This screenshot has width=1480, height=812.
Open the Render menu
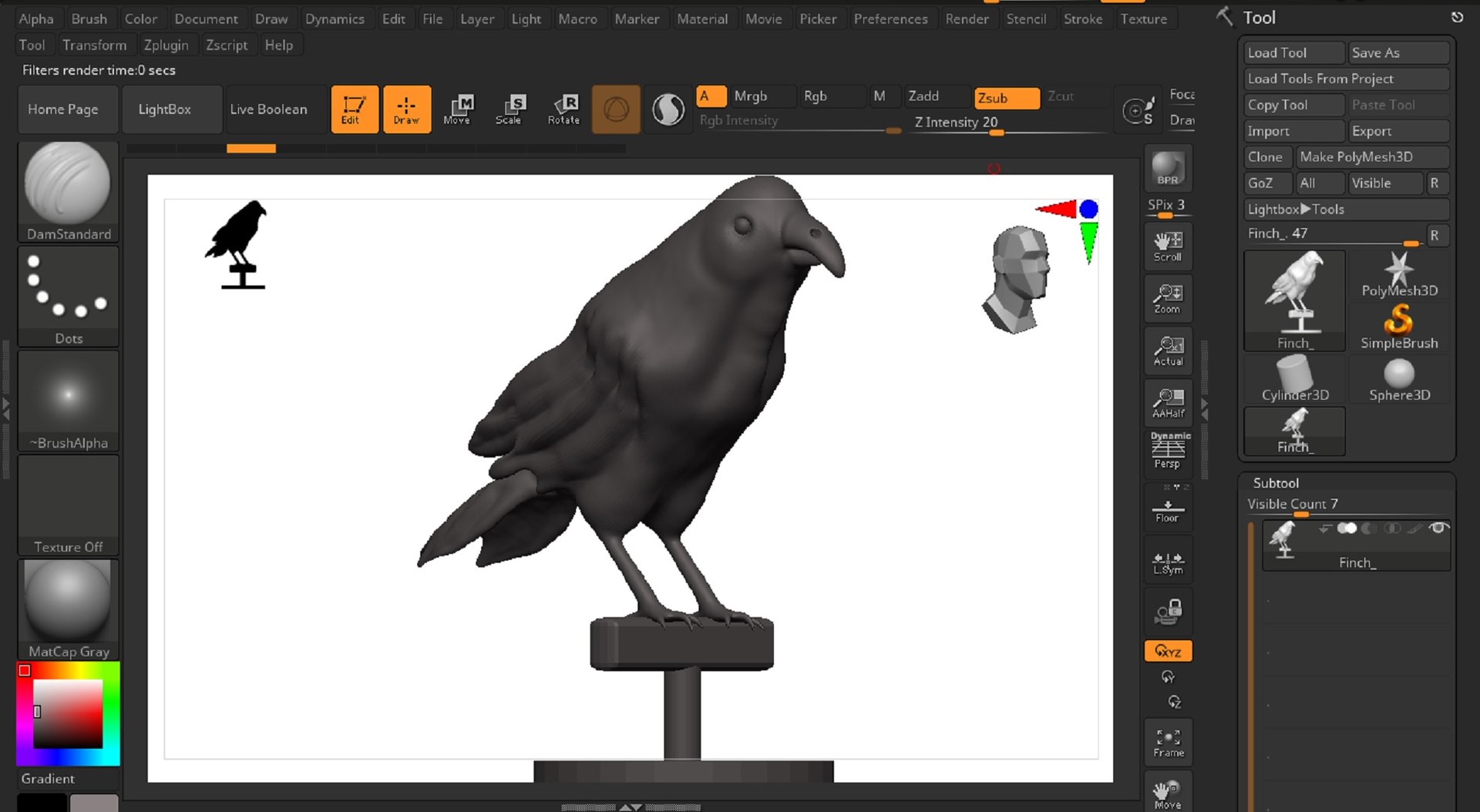coord(967,18)
